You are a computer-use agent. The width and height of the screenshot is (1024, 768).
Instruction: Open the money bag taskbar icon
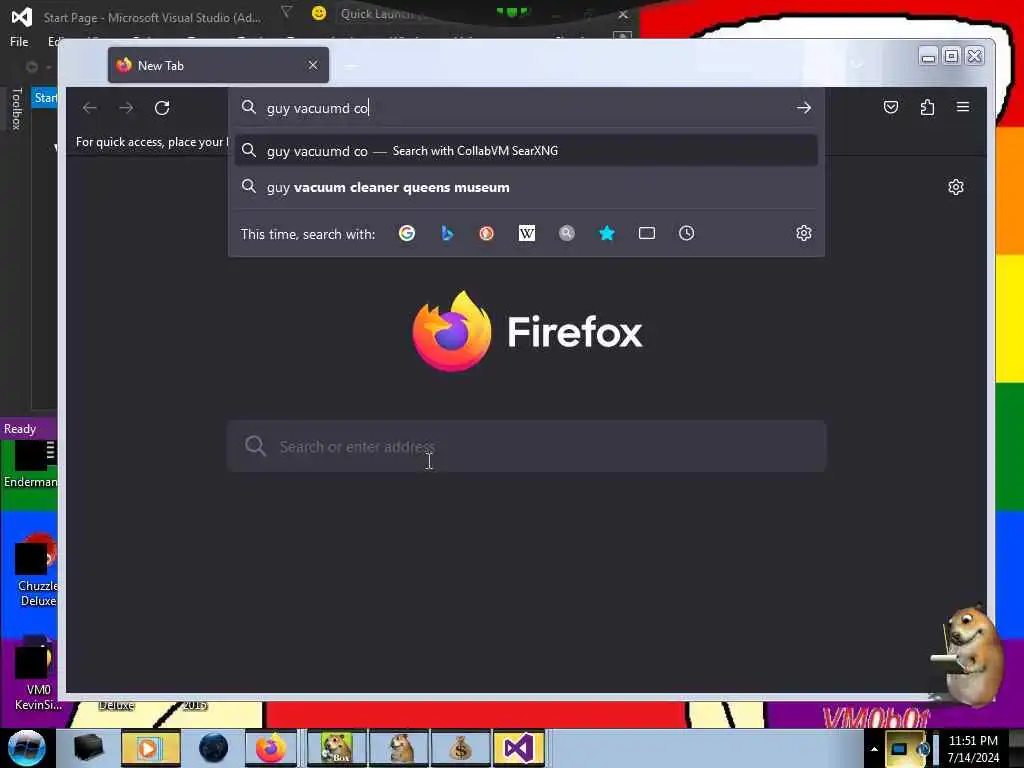460,748
